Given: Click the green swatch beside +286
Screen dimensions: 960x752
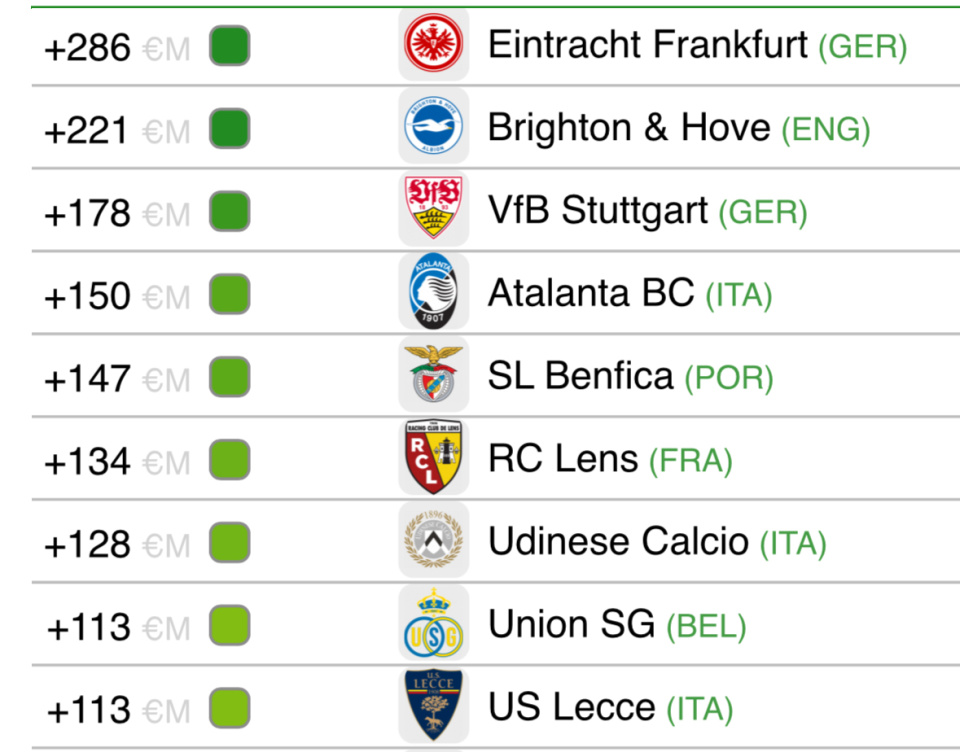Looking at the screenshot, I should [x=229, y=47].
